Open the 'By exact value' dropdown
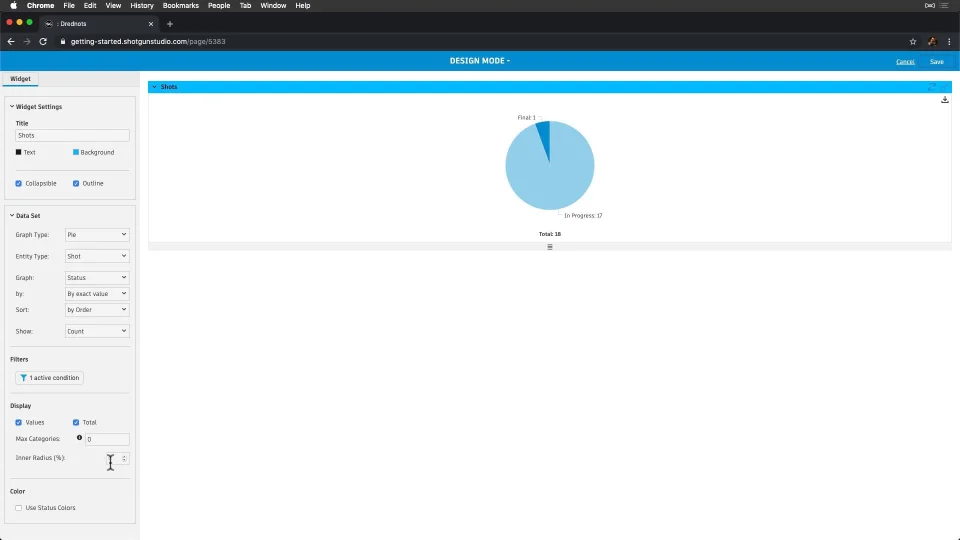The height and width of the screenshot is (540, 960). coord(97,293)
